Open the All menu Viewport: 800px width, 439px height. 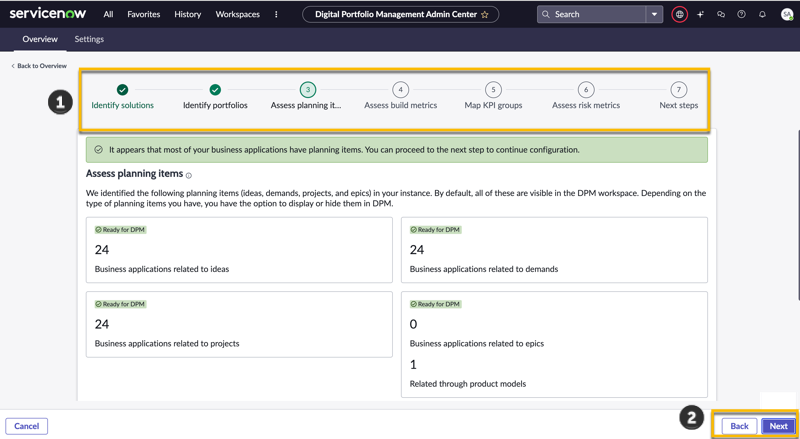108,14
